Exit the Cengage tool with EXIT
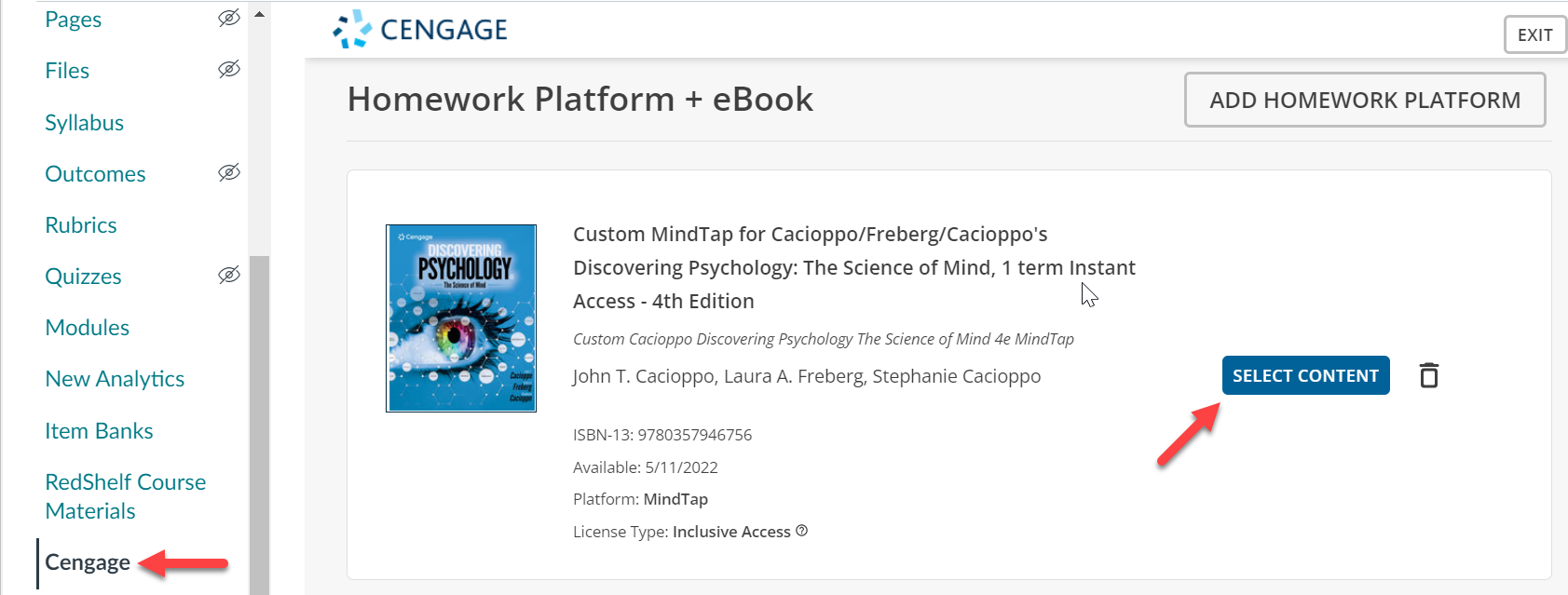Viewport: 1568px width, 595px height. 1534,35
